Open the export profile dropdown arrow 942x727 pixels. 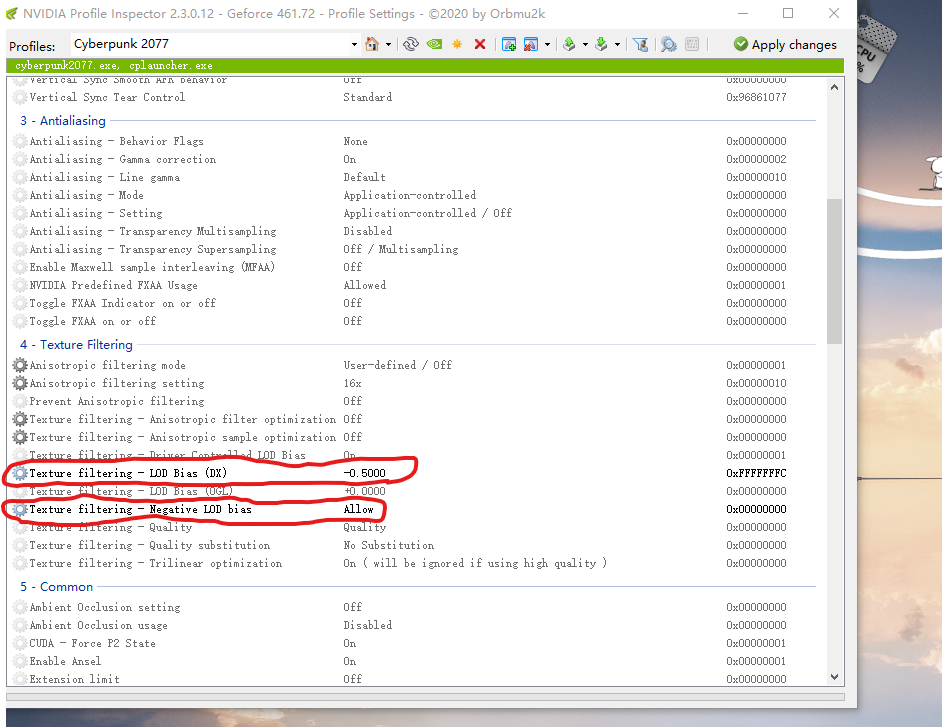585,44
